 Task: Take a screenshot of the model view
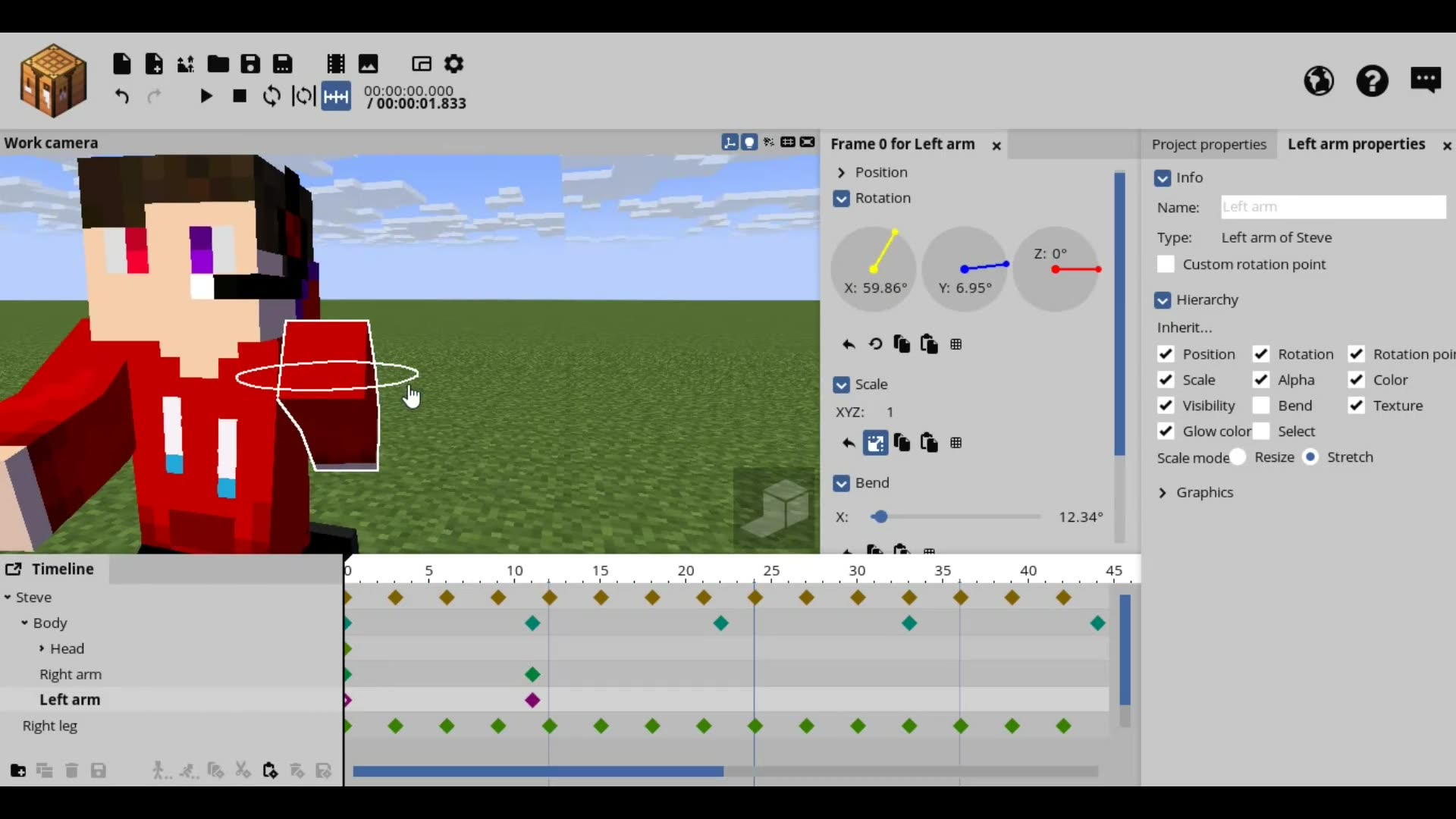point(368,64)
